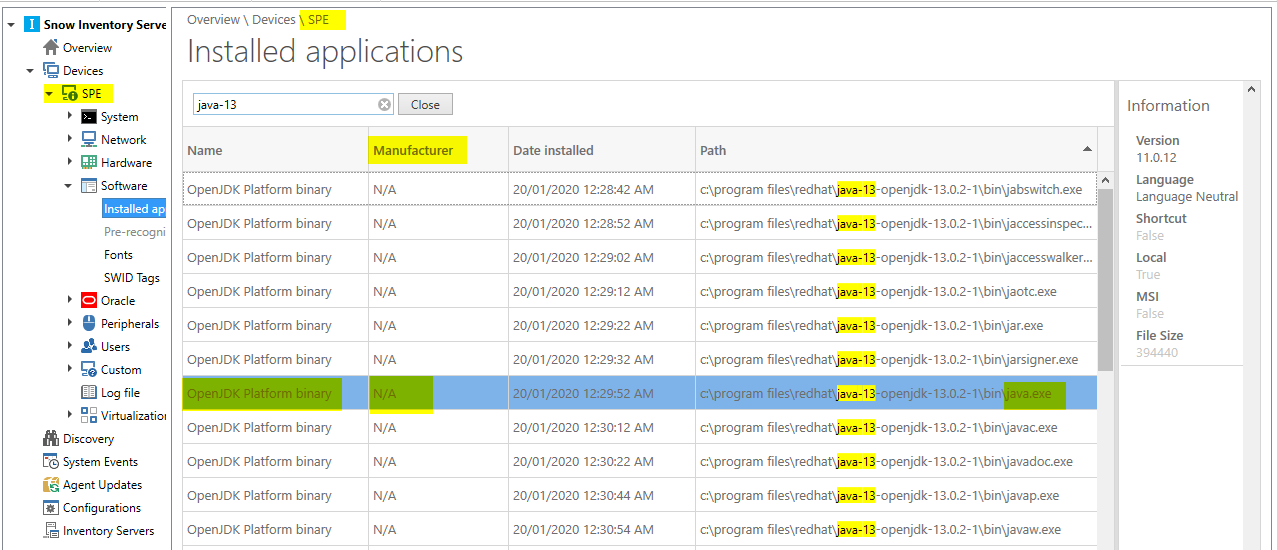The width and height of the screenshot is (1277, 550).
Task: Expand the Peripherals tree node
Action: [69, 323]
